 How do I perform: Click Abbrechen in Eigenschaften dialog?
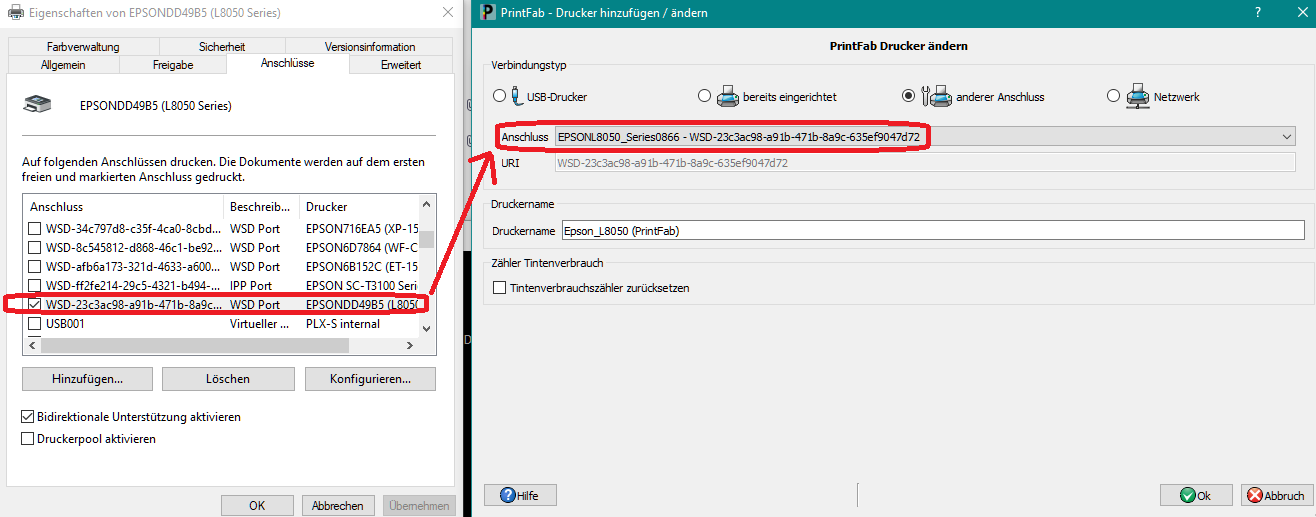click(338, 505)
